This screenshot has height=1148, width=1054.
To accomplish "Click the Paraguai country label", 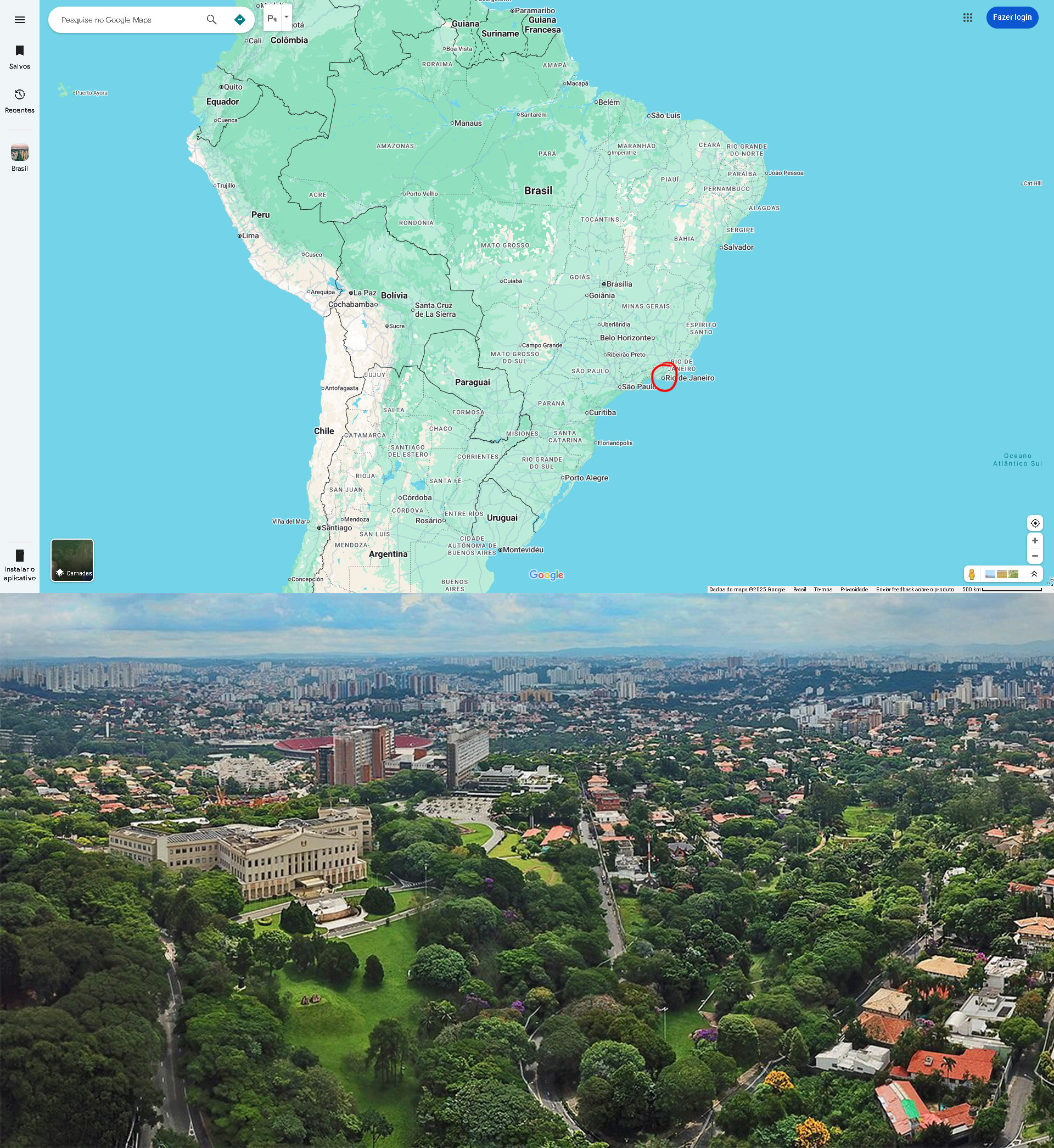I will (472, 382).
